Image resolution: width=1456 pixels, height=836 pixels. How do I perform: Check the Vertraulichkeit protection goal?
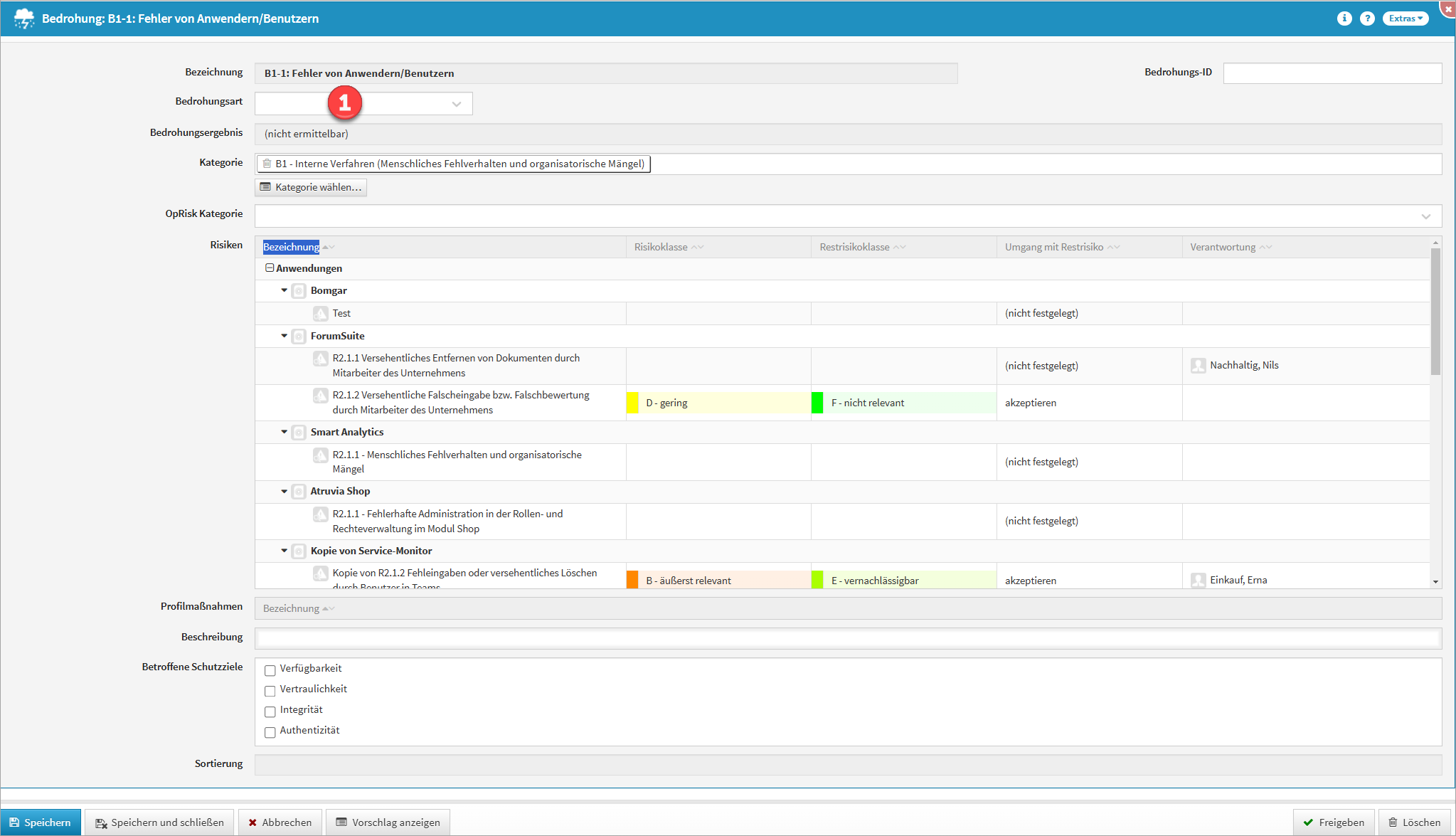pyautogui.click(x=270, y=690)
